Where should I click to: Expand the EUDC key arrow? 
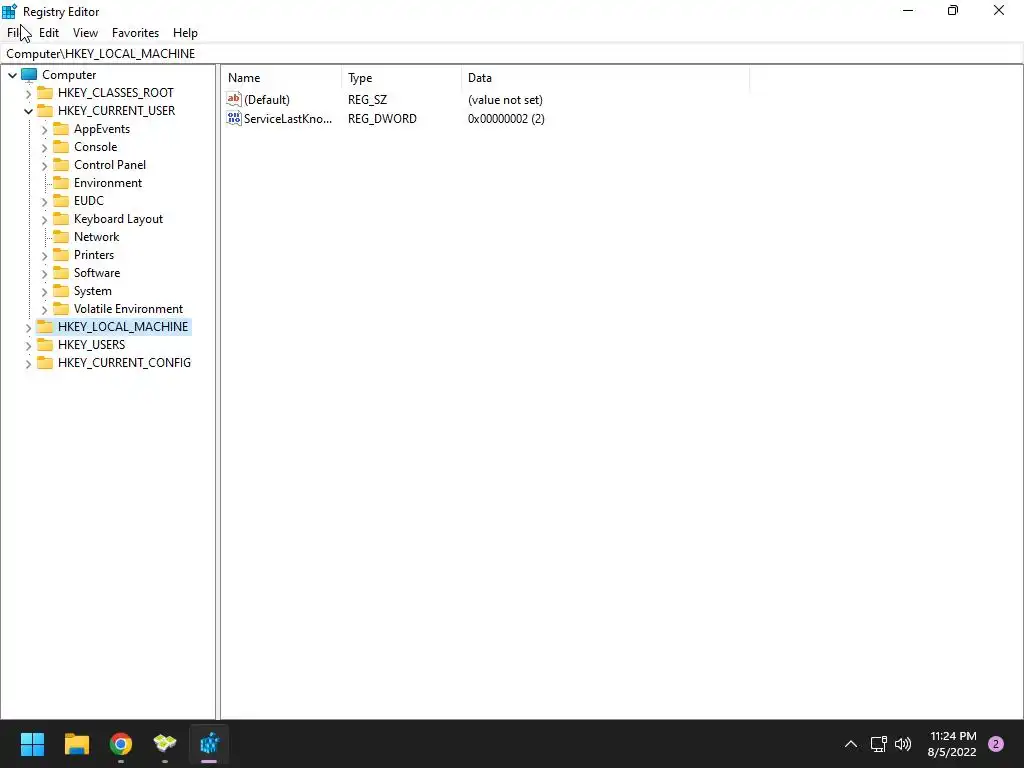pyautogui.click(x=44, y=201)
